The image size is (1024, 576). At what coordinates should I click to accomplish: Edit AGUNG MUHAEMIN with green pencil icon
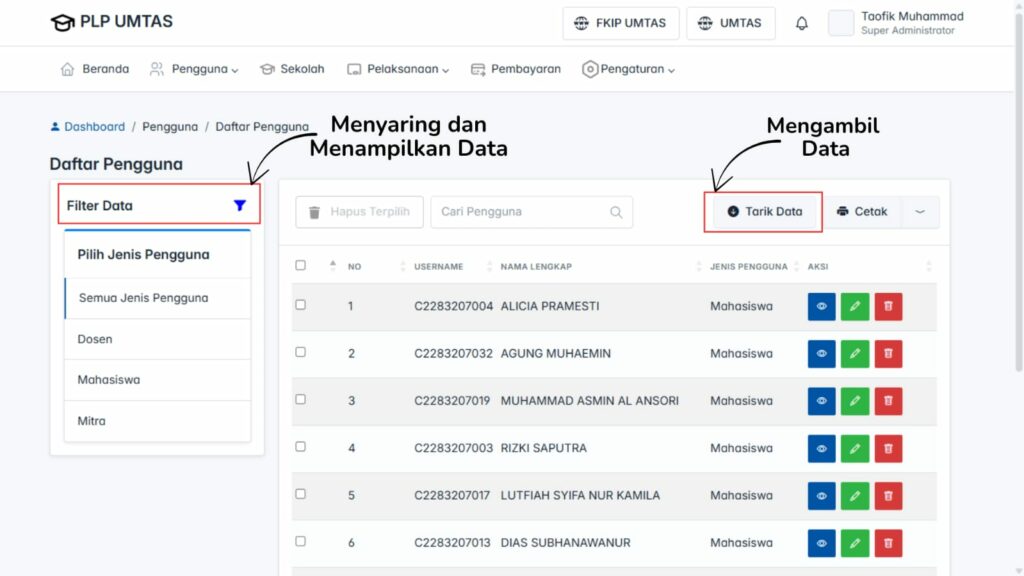[855, 354]
